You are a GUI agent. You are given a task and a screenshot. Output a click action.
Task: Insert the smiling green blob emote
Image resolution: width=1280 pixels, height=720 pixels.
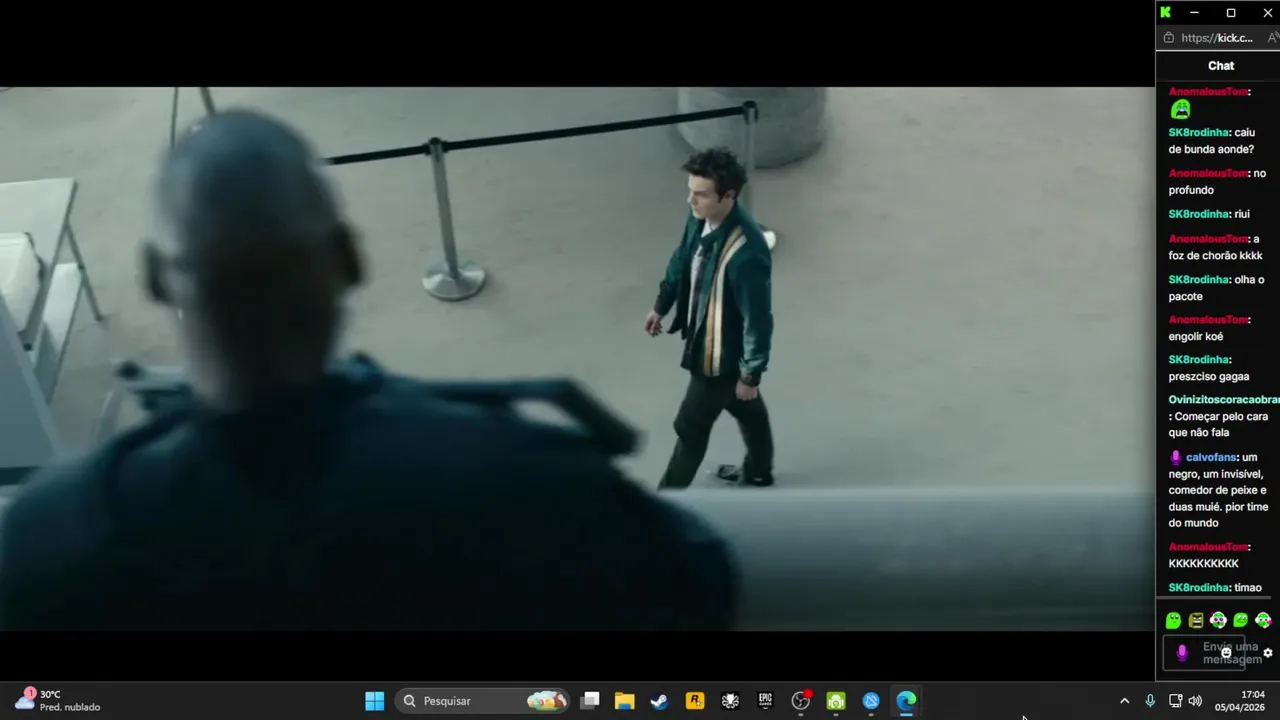point(1241,621)
